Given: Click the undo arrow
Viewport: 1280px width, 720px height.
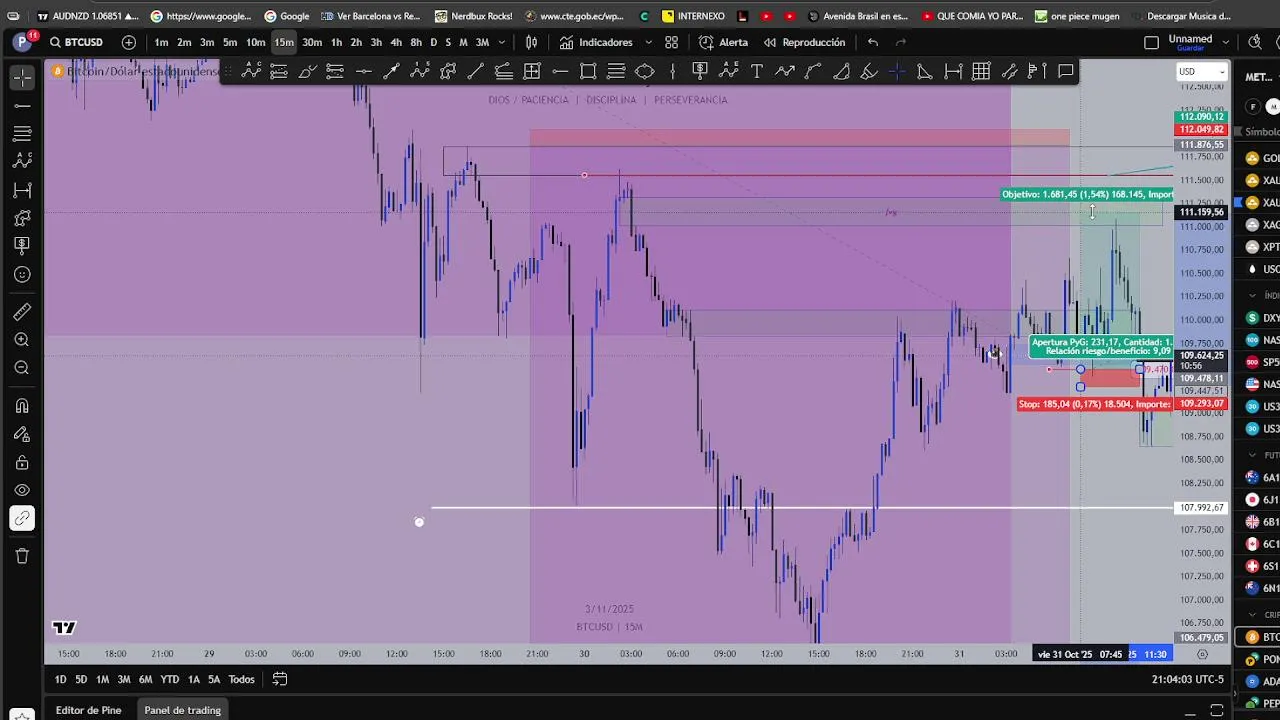Looking at the screenshot, I should tap(873, 42).
